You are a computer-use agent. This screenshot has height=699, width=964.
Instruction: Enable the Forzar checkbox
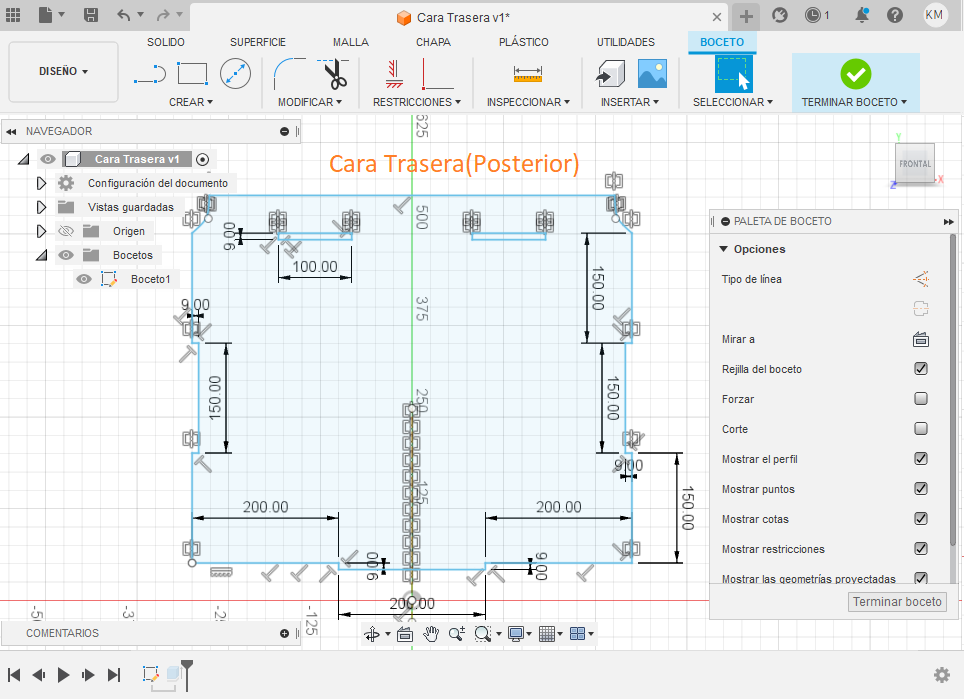(x=920, y=399)
